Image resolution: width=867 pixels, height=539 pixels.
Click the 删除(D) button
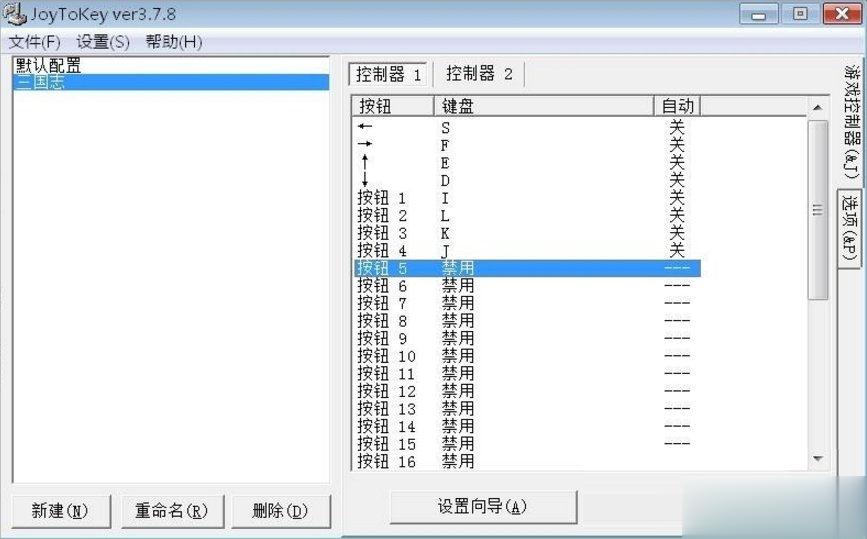click(280, 511)
